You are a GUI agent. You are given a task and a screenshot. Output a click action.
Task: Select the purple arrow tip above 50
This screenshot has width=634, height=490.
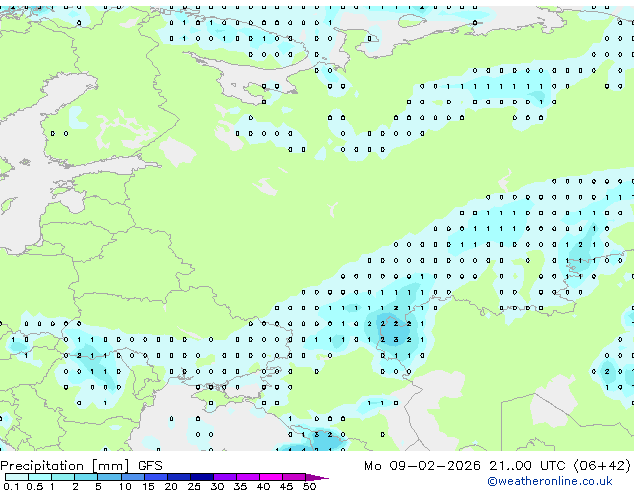317,477
